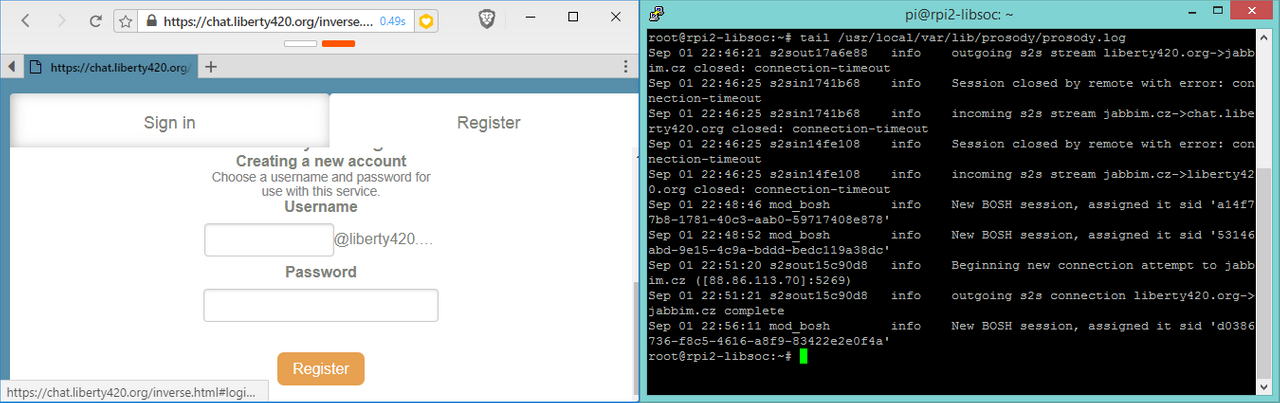This screenshot has width=1280, height=403.
Task: Bookmark this page with the star icon
Action: (125, 20)
